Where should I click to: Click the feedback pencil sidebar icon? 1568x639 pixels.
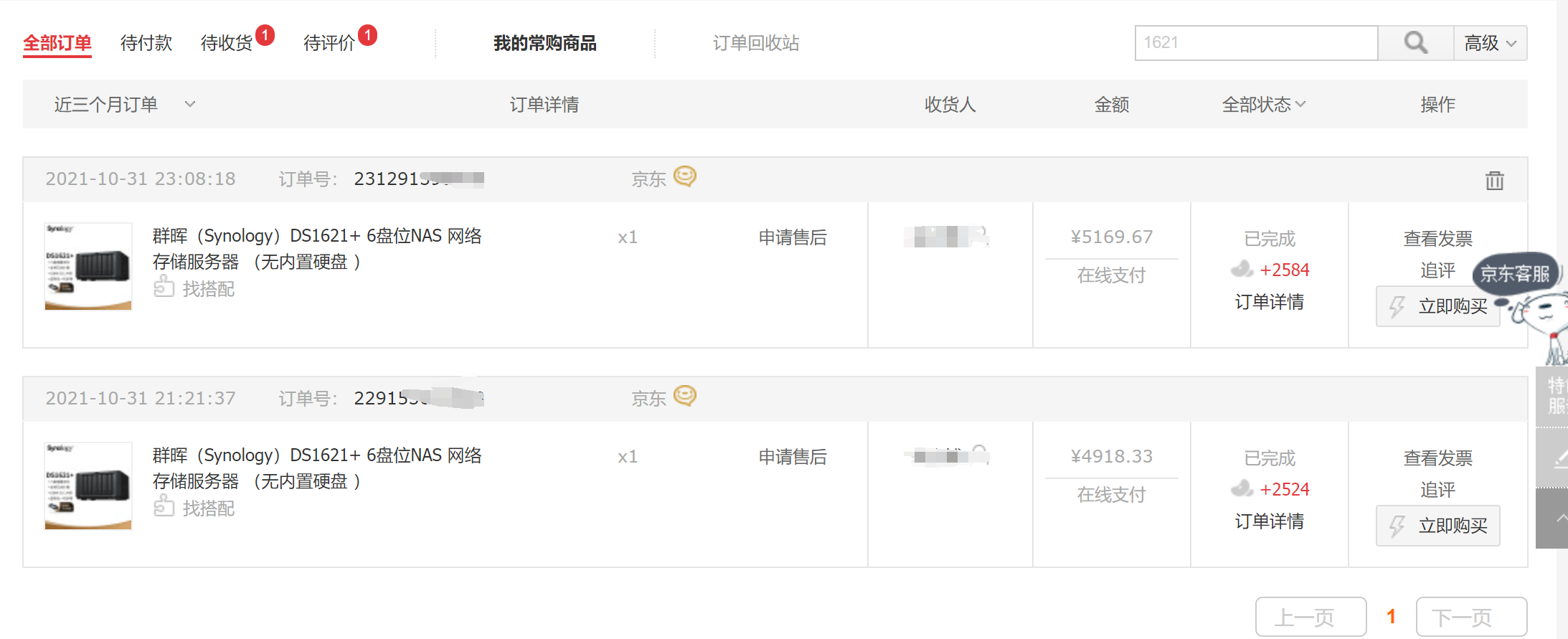tap(1553, 458)
